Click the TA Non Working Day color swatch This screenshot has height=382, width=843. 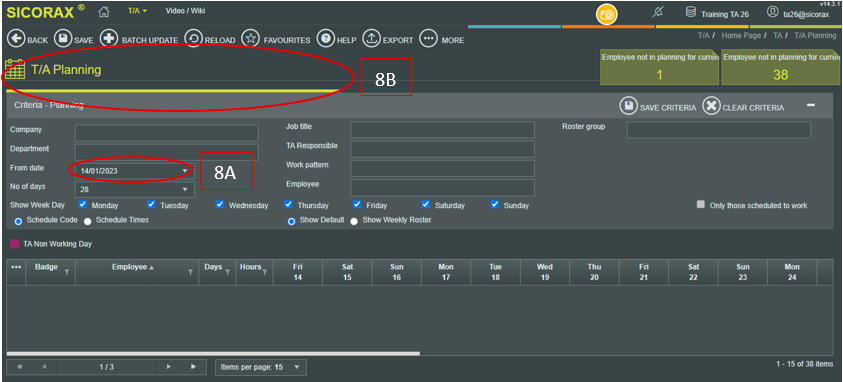15,244
